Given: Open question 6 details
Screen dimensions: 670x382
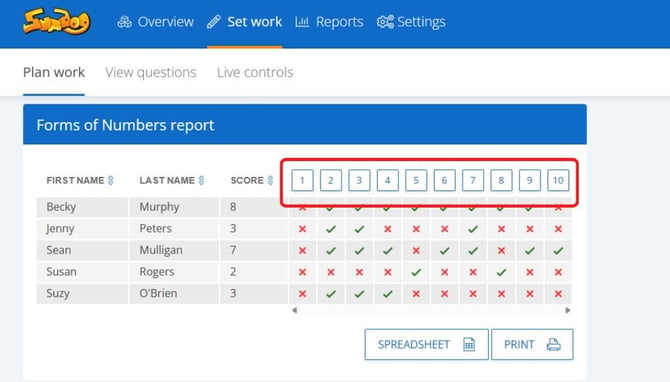Looking at the screenshot, I should pos(444,180).
